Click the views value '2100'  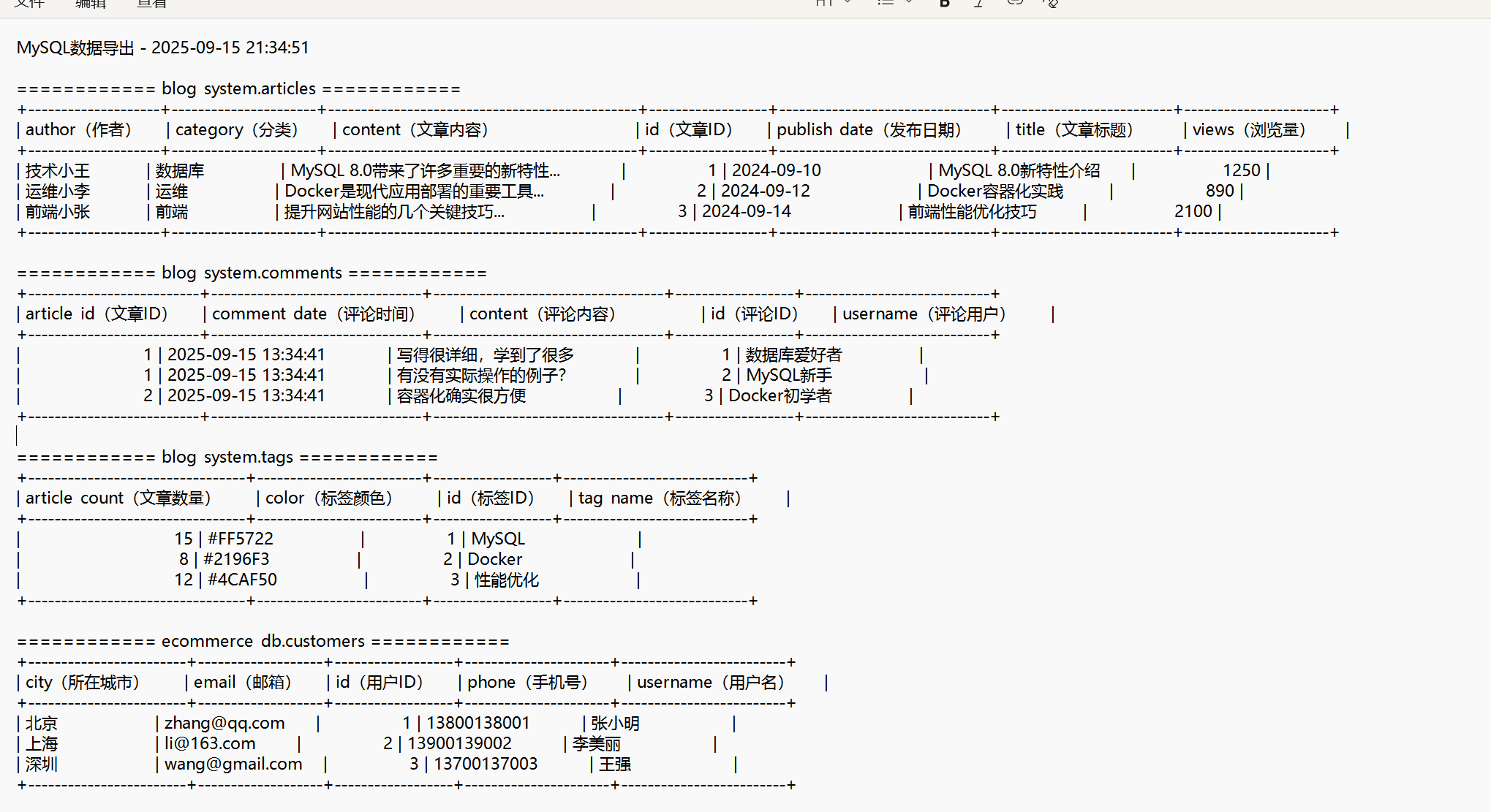[1193, 211]
